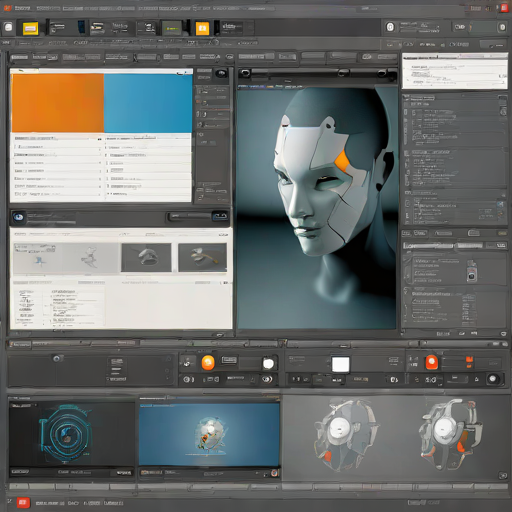Select the orange color panel

click(x=58, y=103)
